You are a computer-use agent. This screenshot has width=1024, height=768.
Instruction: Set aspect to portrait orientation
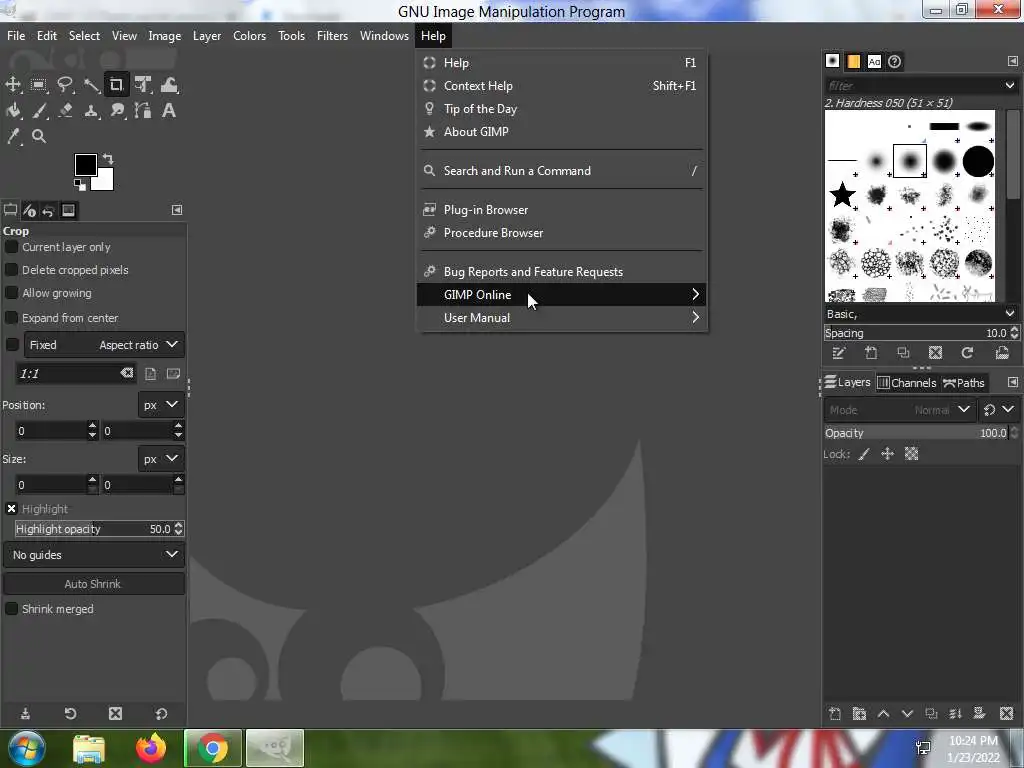(150, 374)
